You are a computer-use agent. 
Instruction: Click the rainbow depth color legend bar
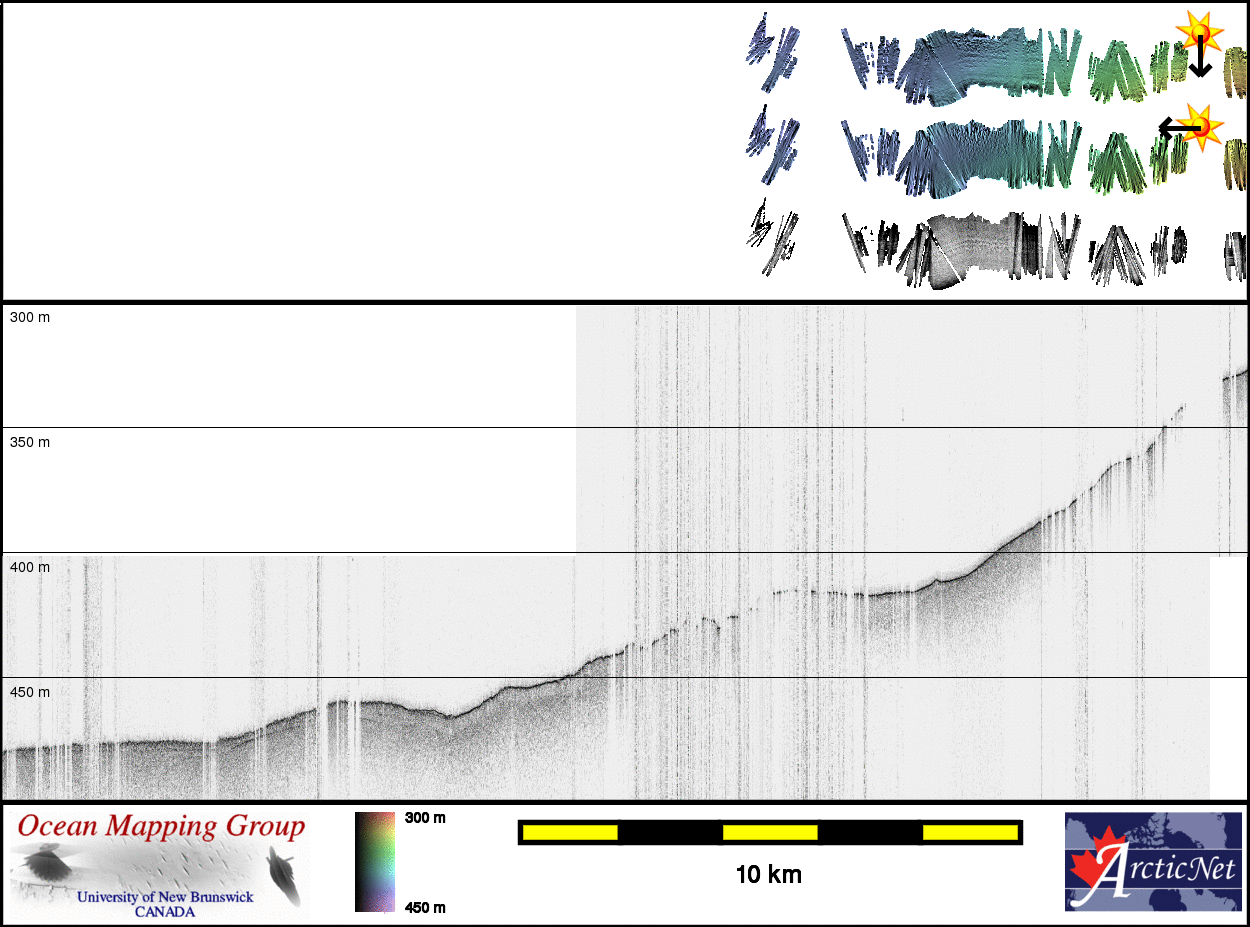[x=375, y=862]
